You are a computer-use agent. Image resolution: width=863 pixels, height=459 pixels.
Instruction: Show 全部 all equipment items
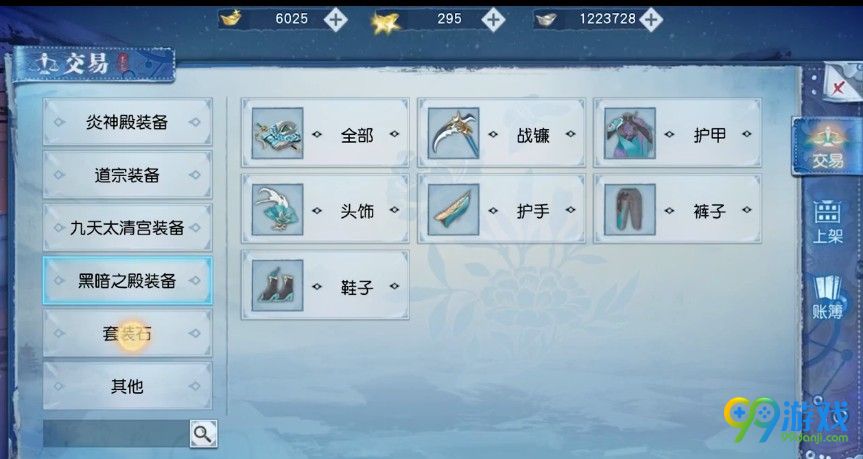coord(325,133)
